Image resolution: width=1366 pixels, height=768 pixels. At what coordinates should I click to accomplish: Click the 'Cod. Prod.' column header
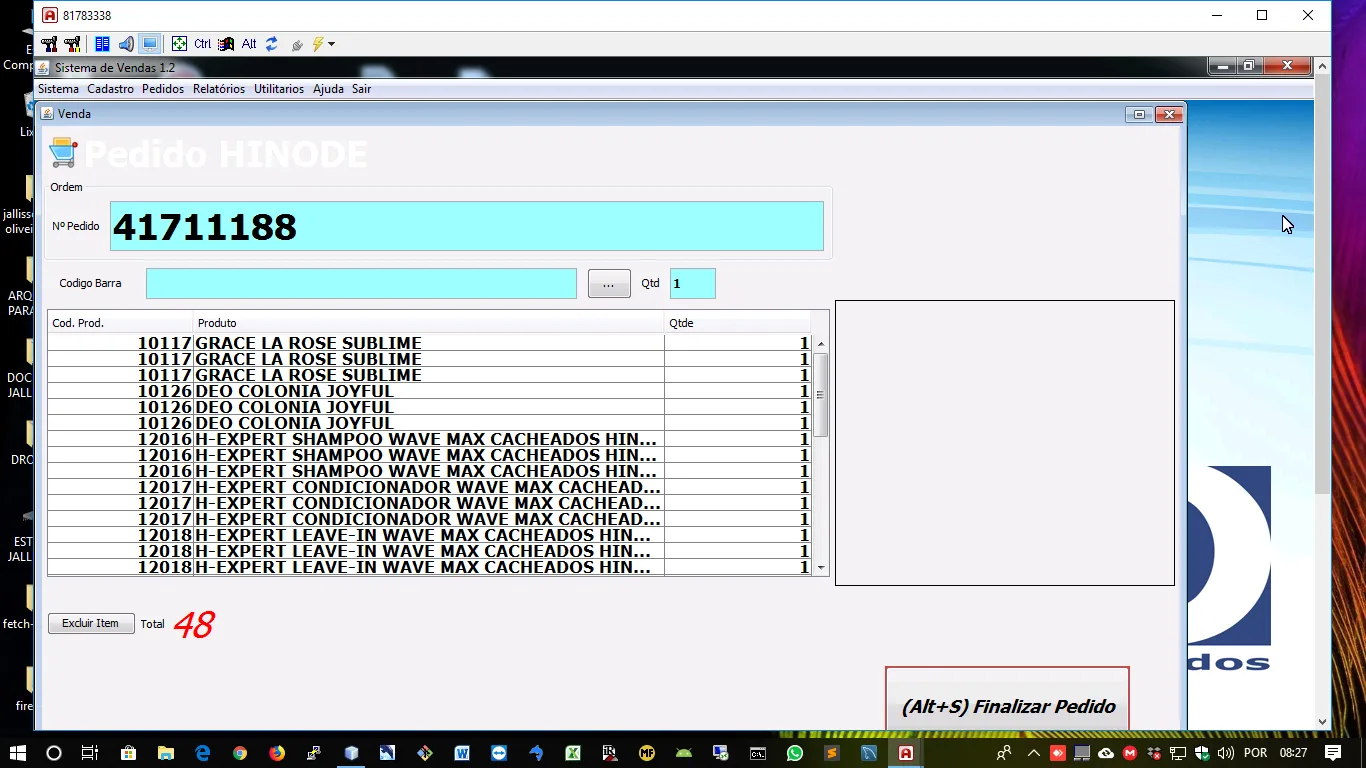[120, 323]
